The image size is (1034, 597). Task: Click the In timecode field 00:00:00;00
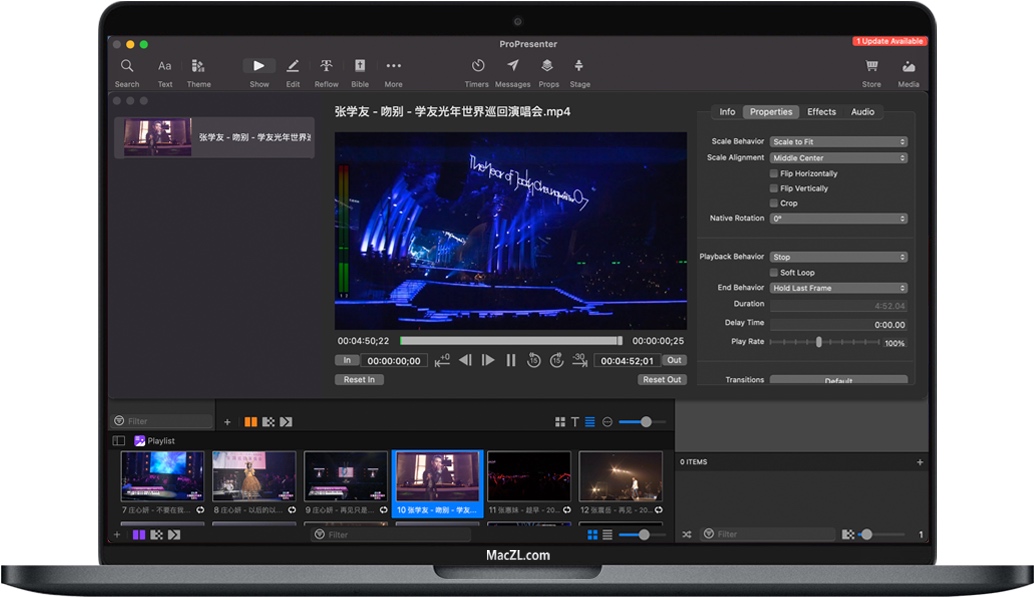394,361
